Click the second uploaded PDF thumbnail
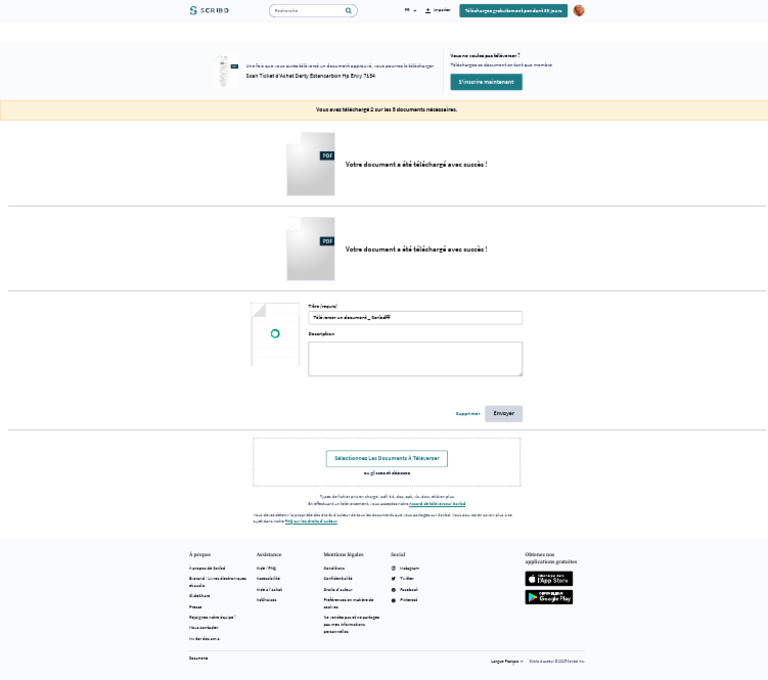 (x=311, y=249)
